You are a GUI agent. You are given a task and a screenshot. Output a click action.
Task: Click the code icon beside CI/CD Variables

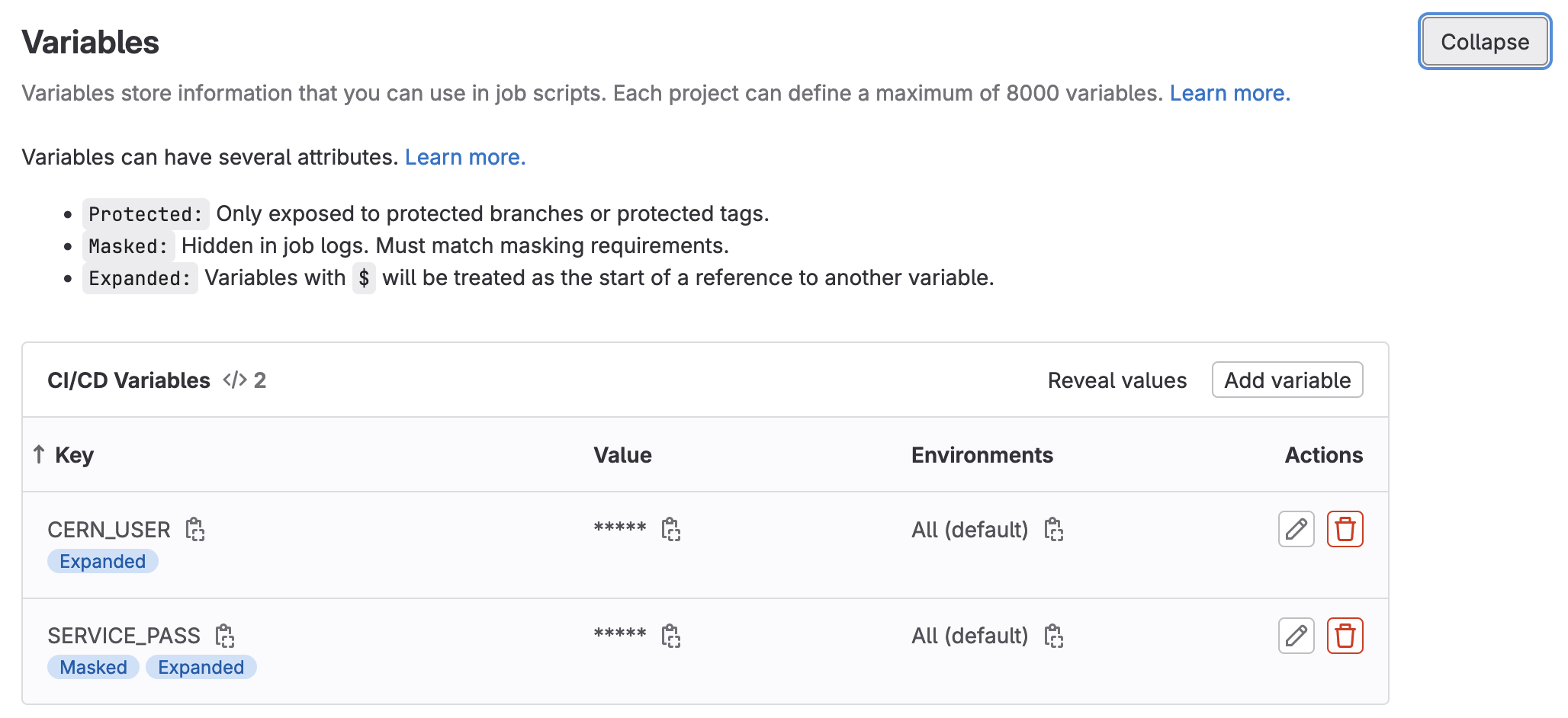(x=235, y=380)
